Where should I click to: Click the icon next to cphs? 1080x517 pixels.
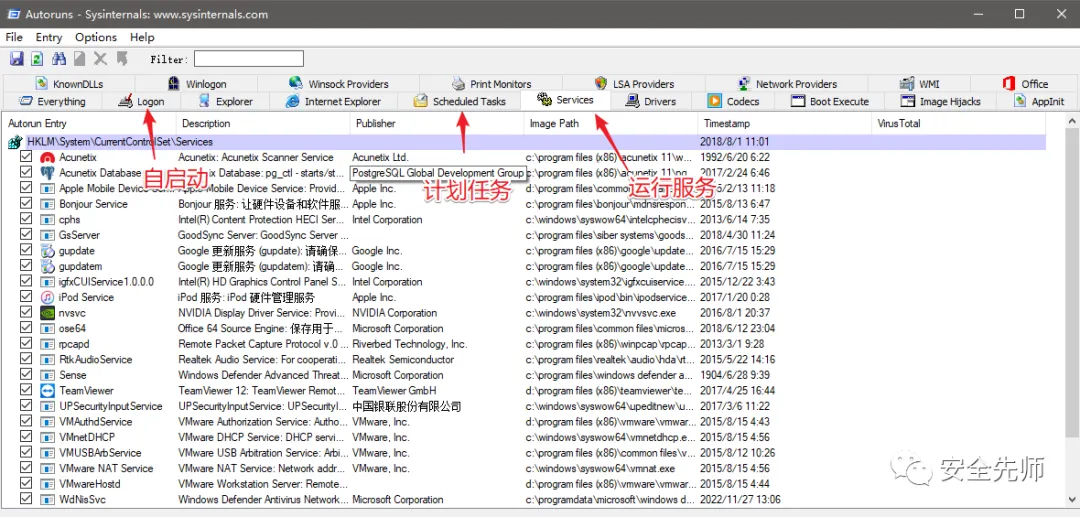pos(48,220)
